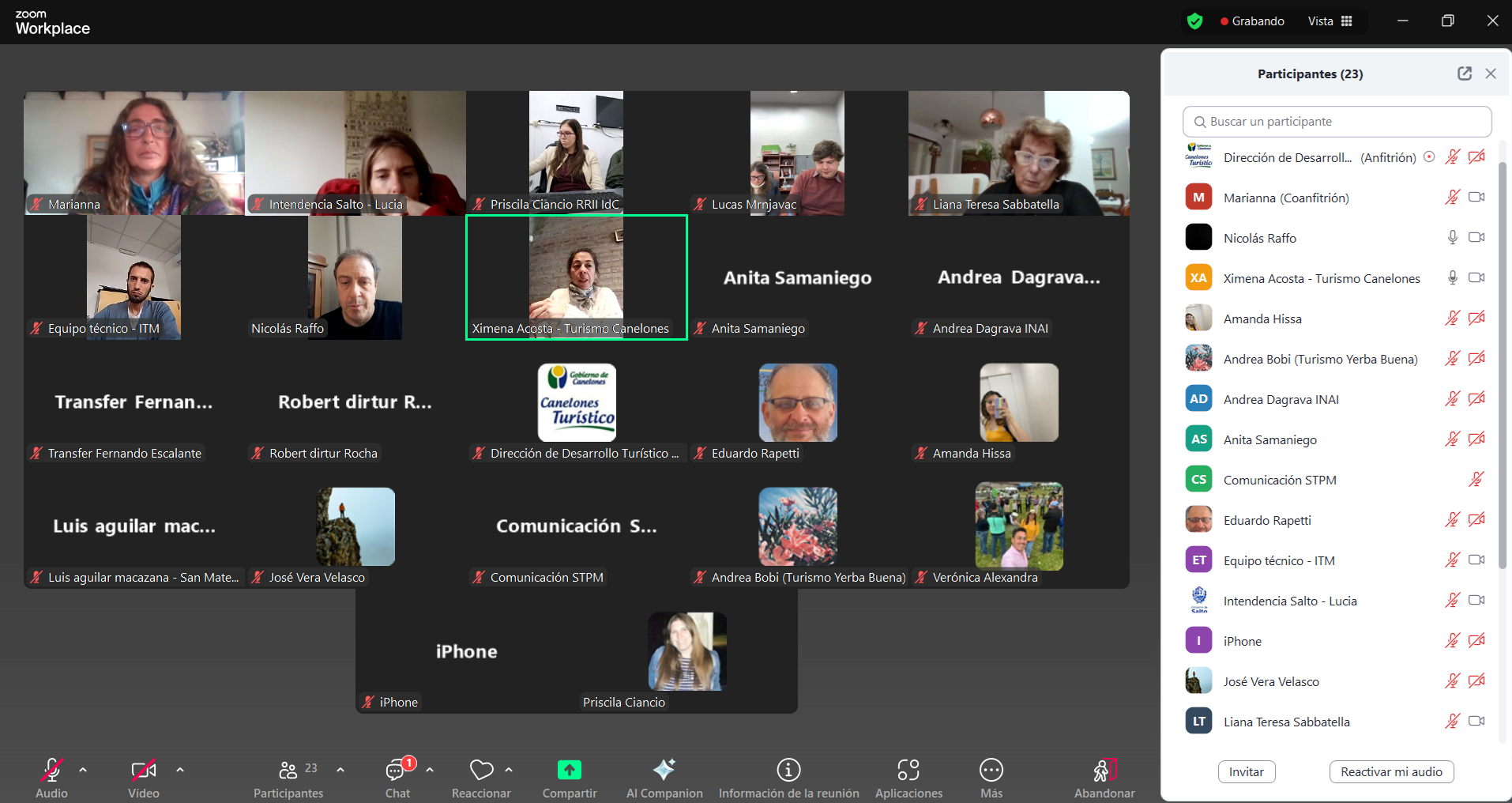Image resolution: width=1512 pixels, height=803 pixels.
Task: Click the Buscar un participante search field
Action: click(x=1337, y=122)
